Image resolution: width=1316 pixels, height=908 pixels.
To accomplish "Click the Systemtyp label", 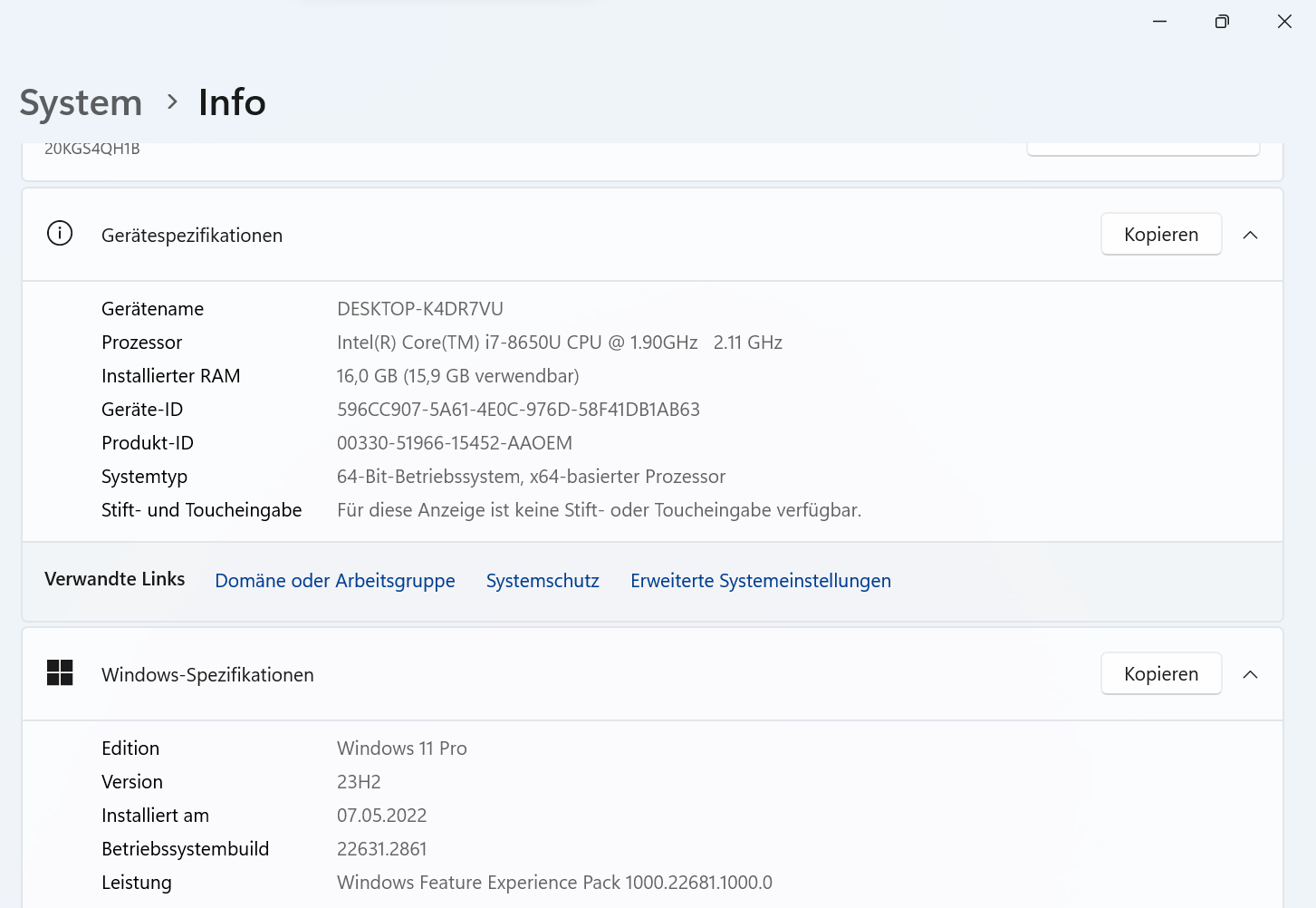I will tap(144, 477).
